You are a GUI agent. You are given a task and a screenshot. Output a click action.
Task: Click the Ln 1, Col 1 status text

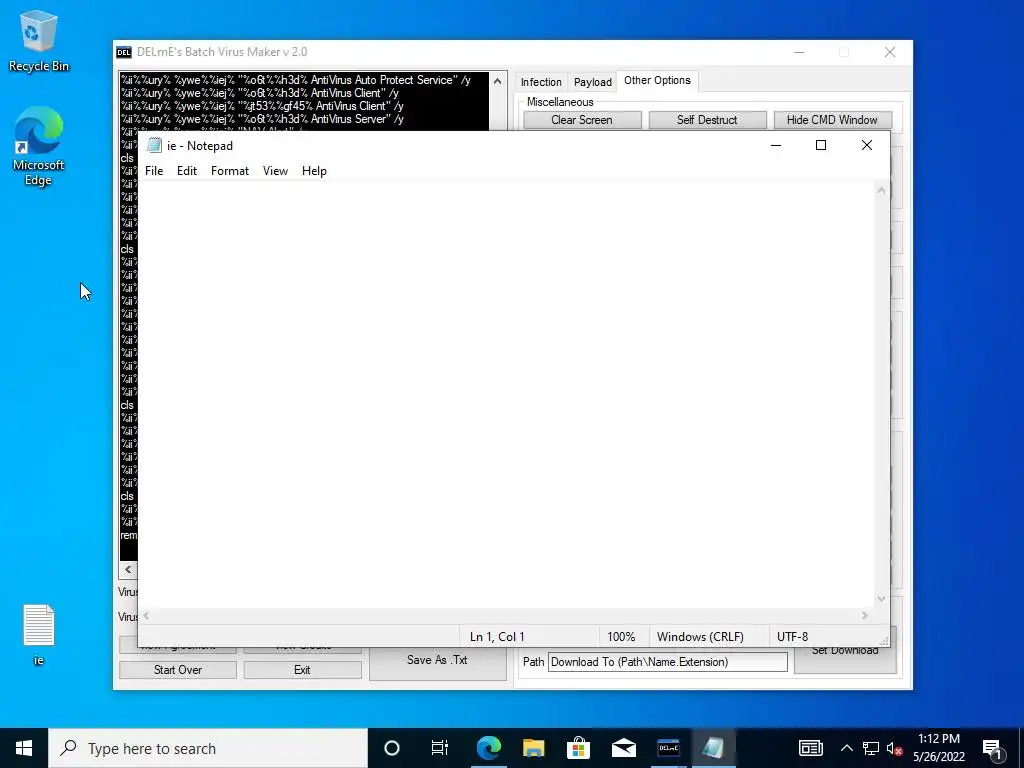coord(497,637)
